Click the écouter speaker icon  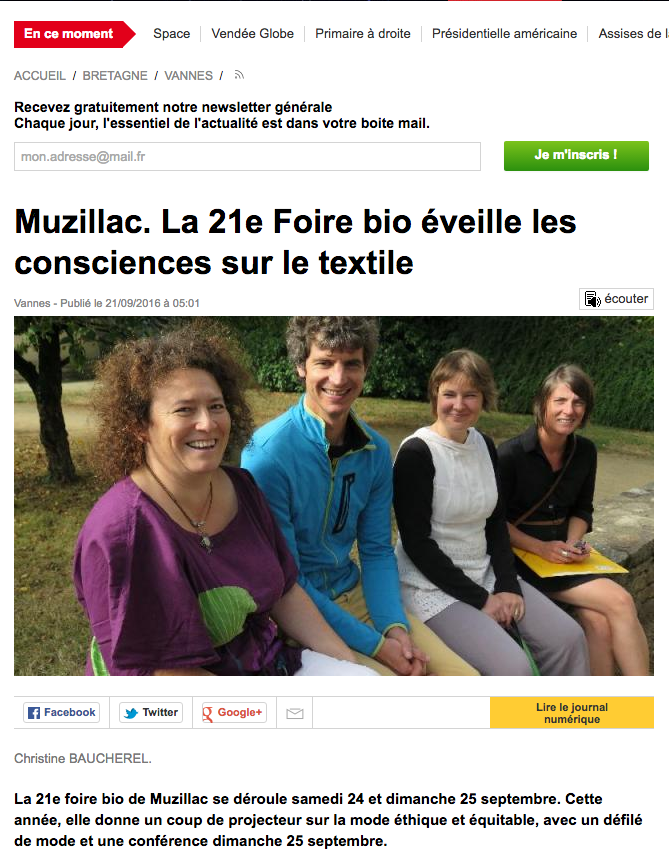point(592,299)
